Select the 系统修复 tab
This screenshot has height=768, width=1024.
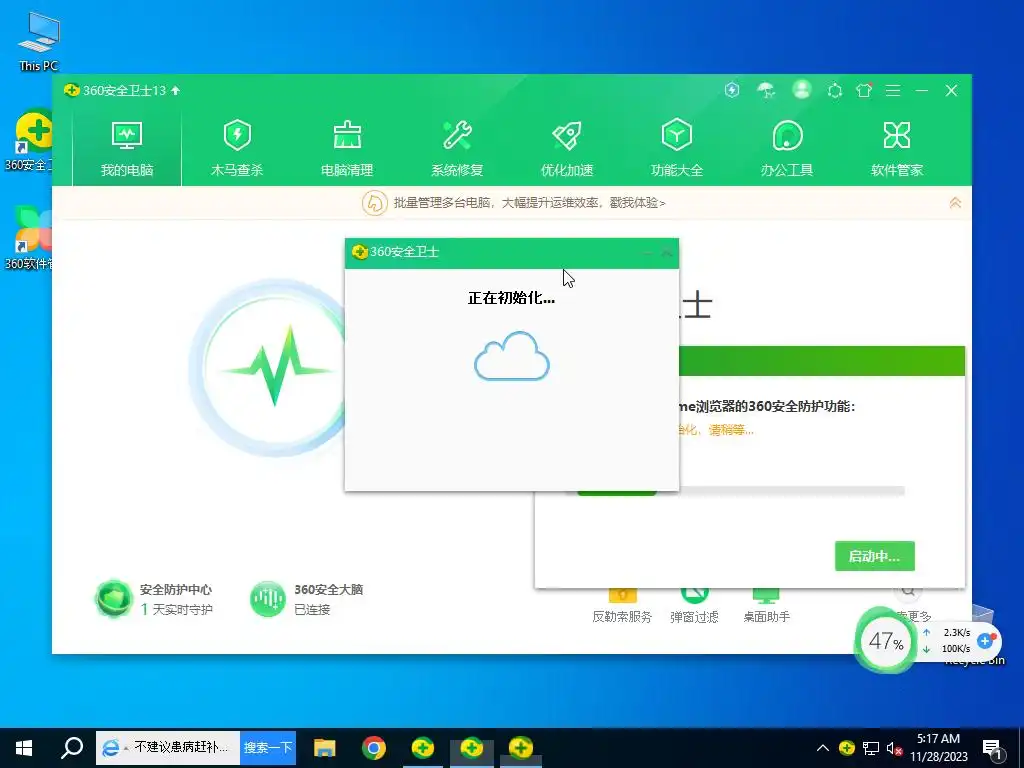pyautogui.click(x=457, y=148)
